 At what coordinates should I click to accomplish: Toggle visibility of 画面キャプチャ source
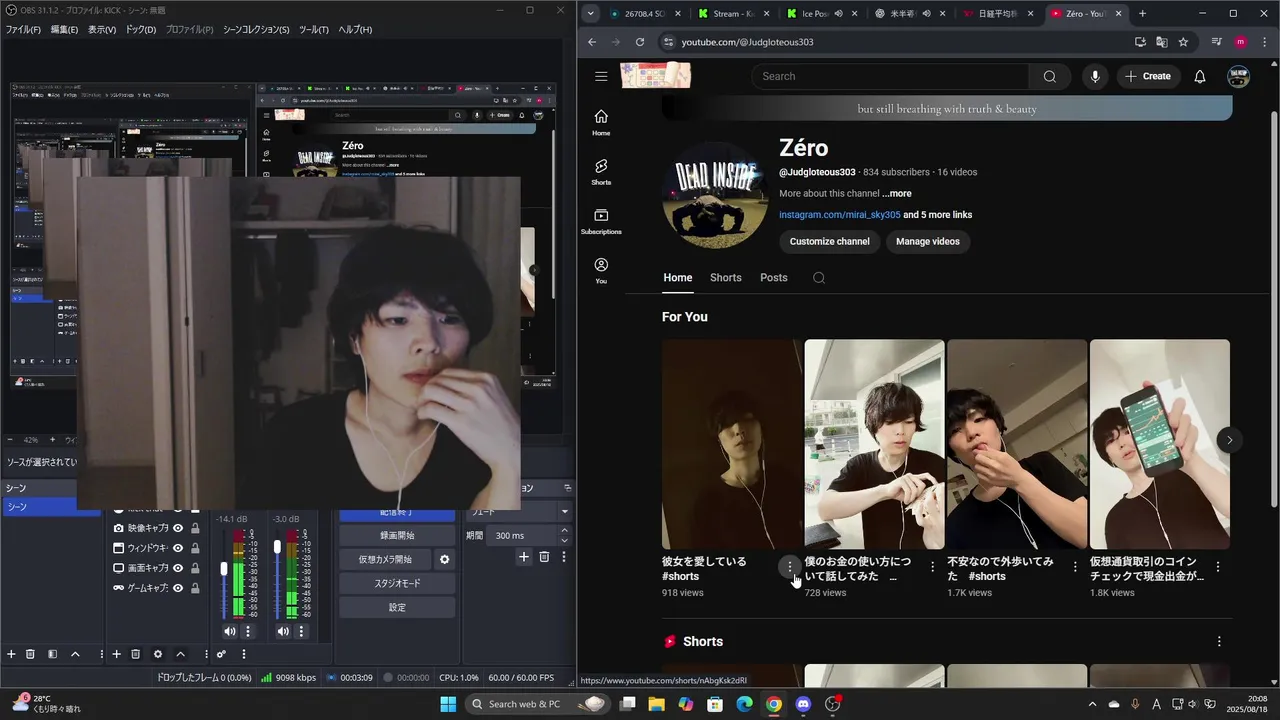click(178, 568)
